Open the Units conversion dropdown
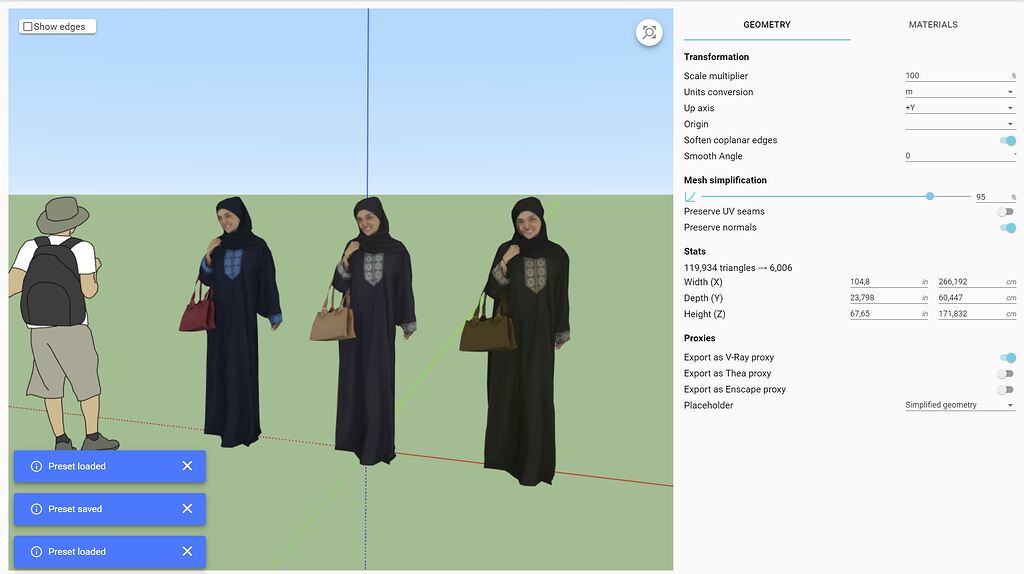The width and height of the screenshot is (1024, 574). point(960,92)
